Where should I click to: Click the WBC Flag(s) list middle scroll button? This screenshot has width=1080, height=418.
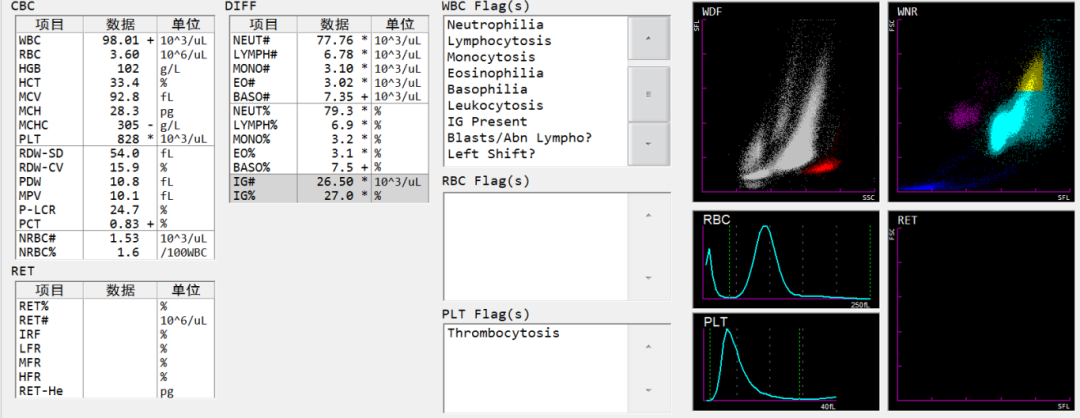(649, 94)
